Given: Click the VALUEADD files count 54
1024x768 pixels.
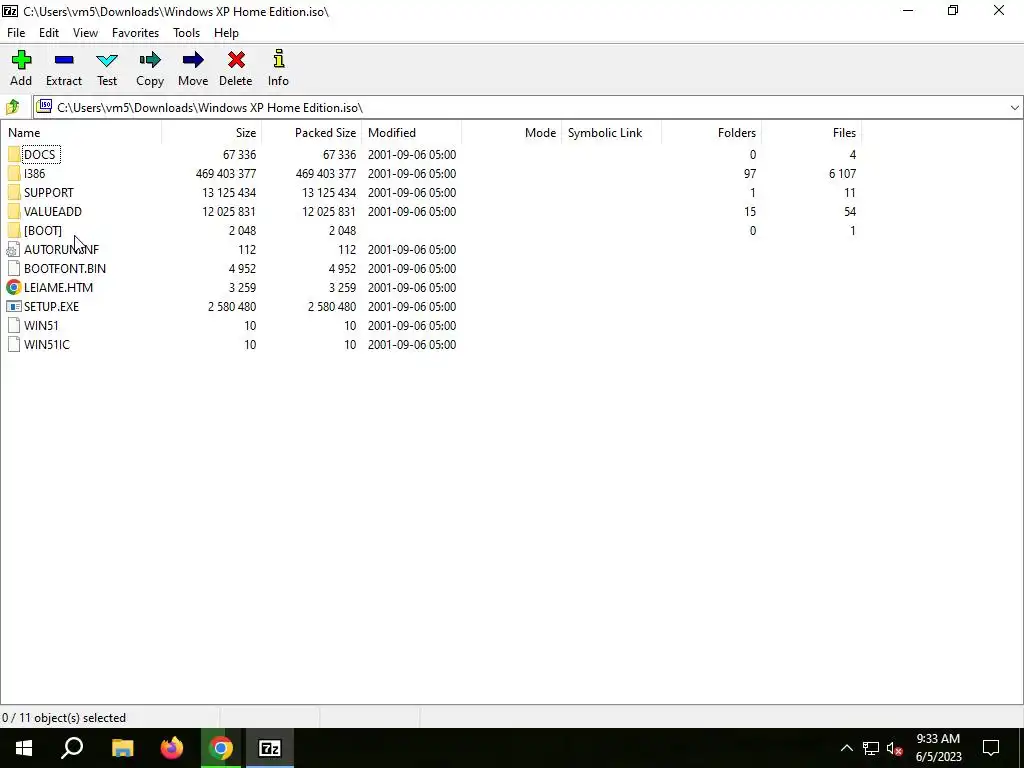Looking at the screenshot, I should coord(850,212).
